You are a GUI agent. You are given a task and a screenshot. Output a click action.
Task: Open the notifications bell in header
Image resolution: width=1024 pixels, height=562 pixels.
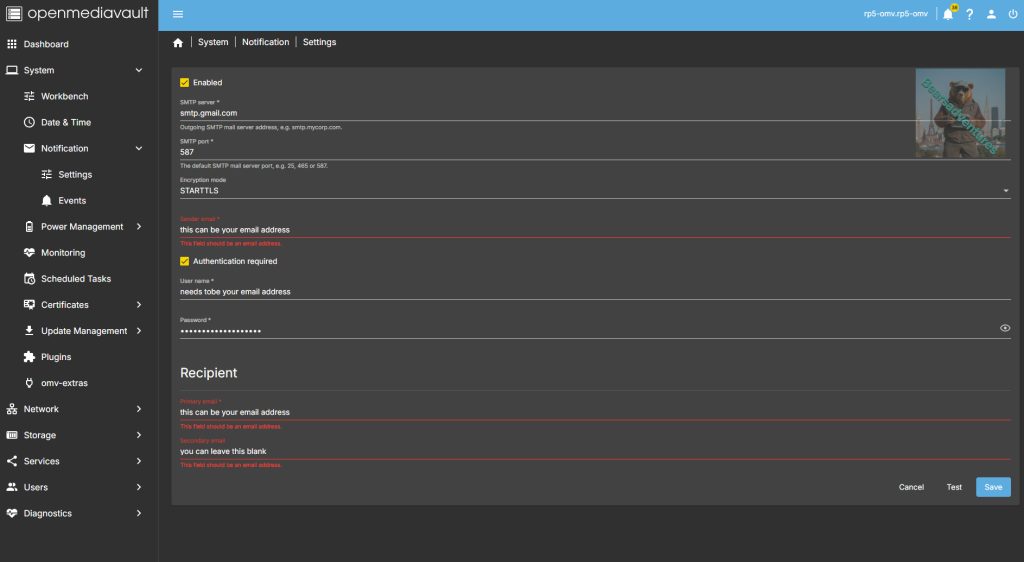coord(948,14)
